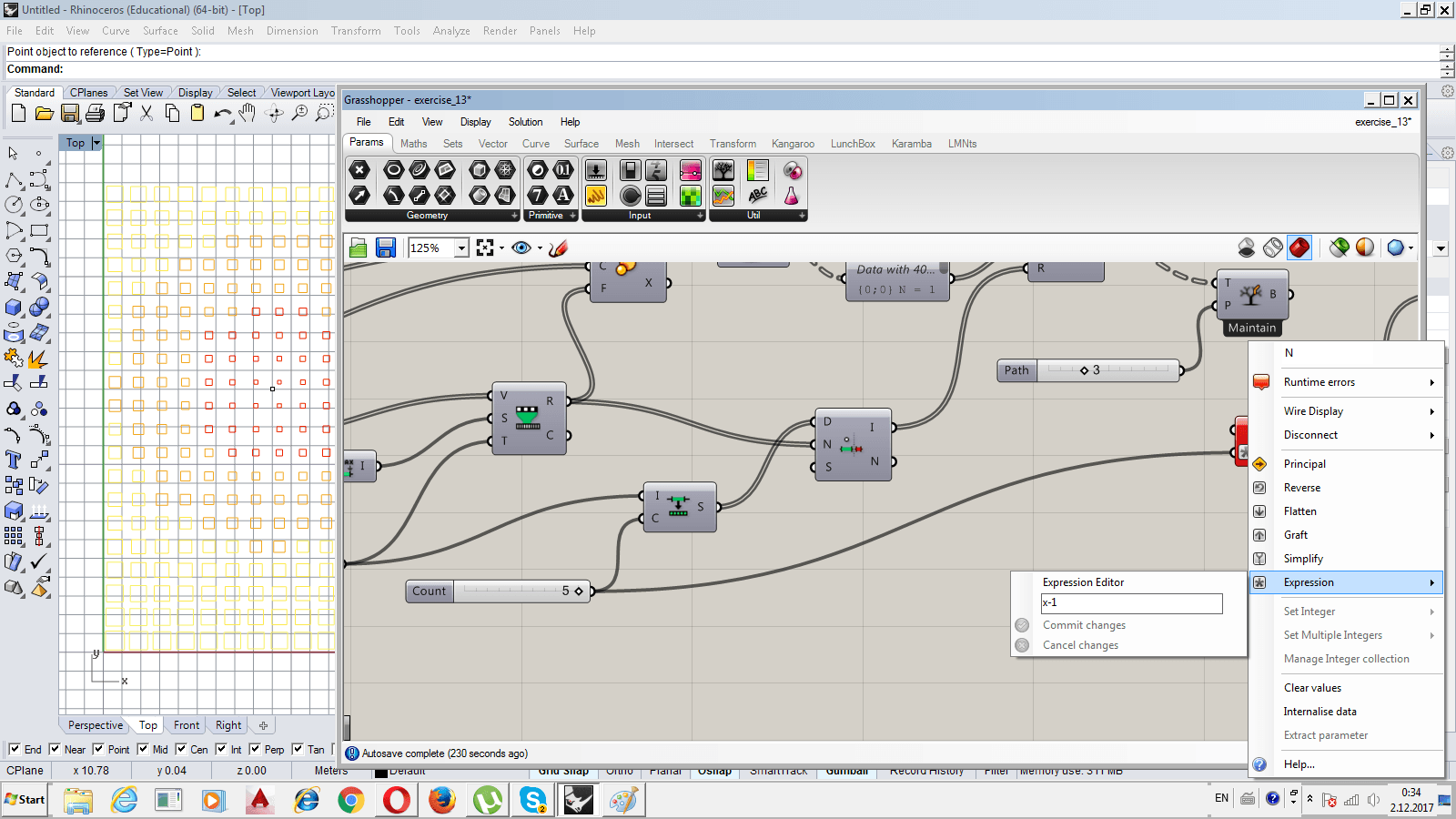Click zoom extents icon in Grasshopper toolbar
This screenshot has height=819, width=1456.
[485, 248]
